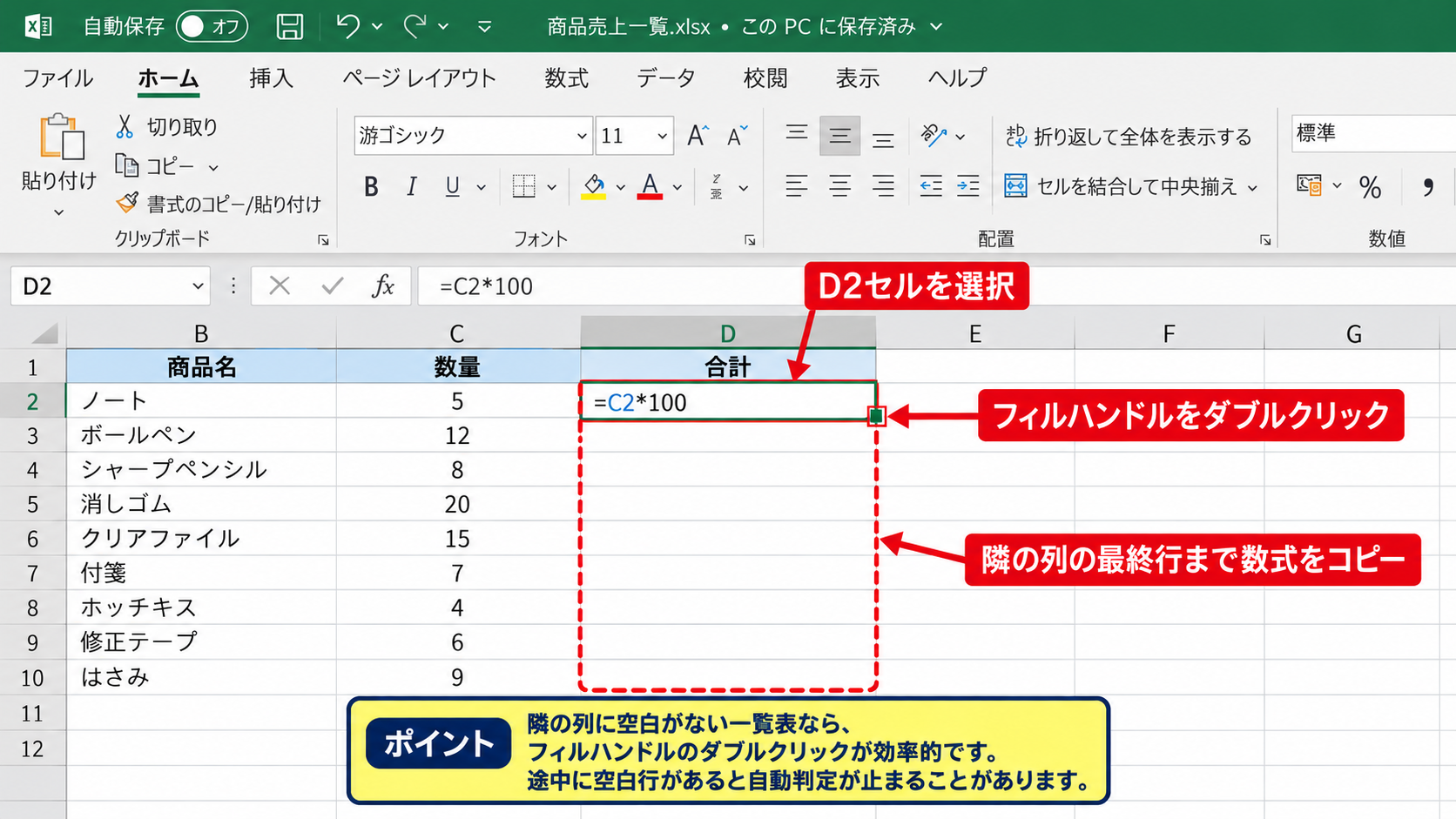Open the Customize Quick Access Toolbar arrow
The height and width of the screenshot is (819, 1456).
(484, 27)
